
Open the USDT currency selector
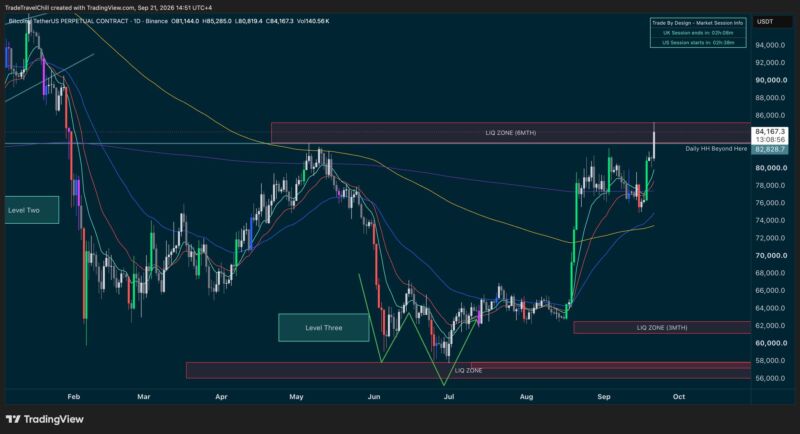coord(765,22)
